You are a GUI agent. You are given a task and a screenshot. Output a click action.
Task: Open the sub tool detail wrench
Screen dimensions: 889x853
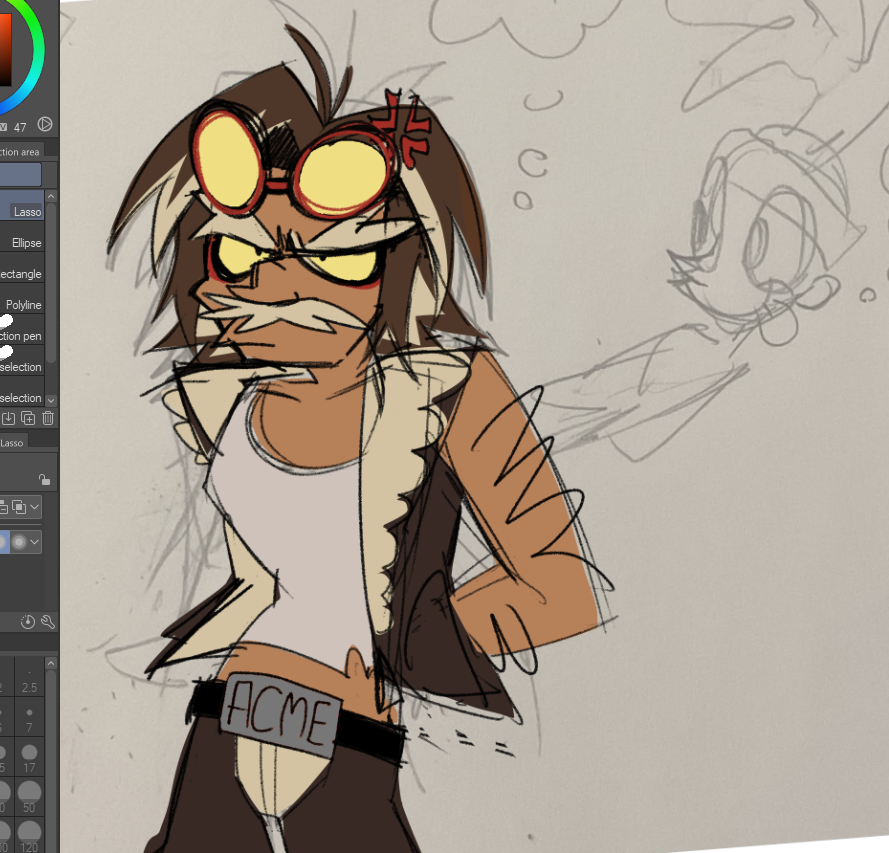pos(48,622)
